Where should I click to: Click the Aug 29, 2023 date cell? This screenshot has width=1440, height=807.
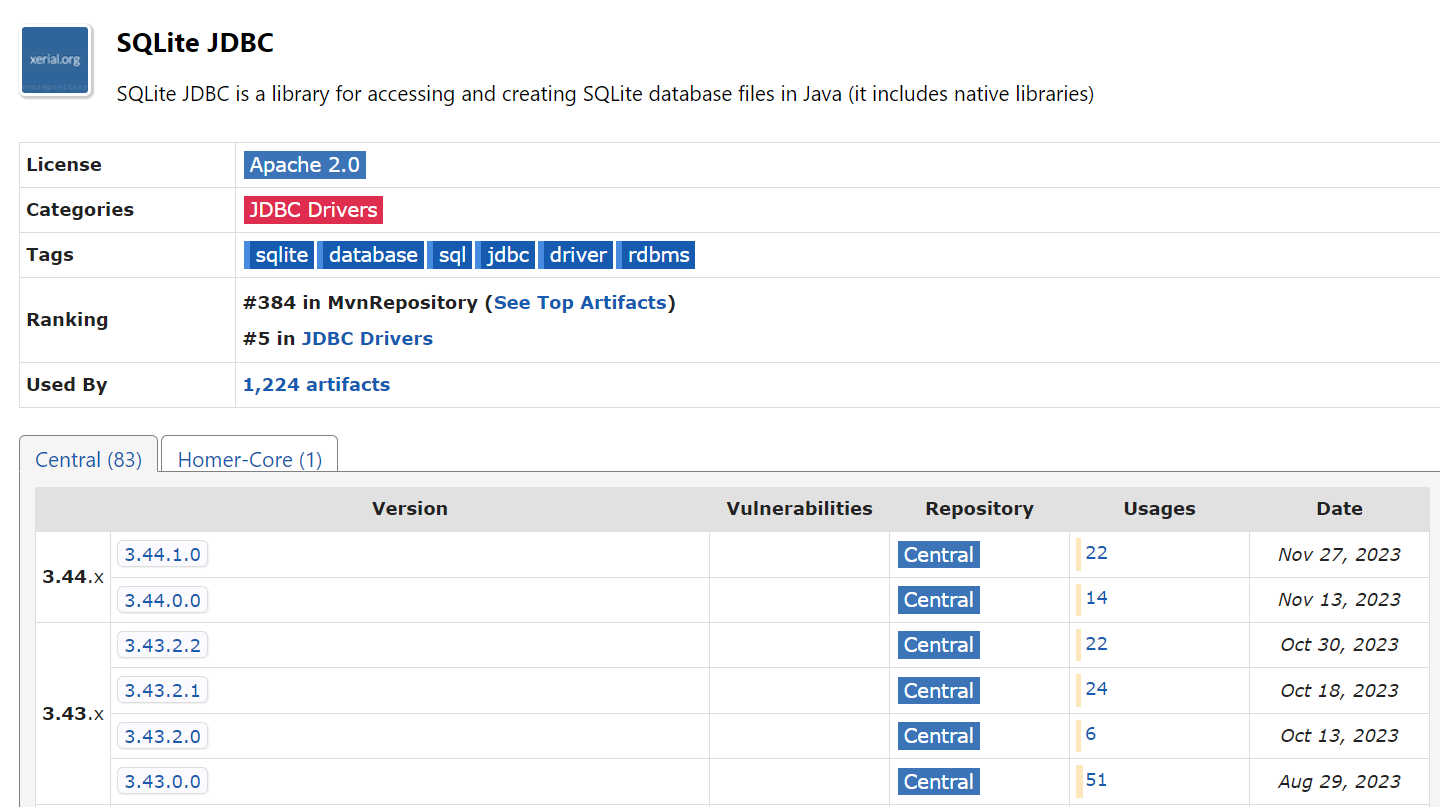click(x=1340, y=782)
